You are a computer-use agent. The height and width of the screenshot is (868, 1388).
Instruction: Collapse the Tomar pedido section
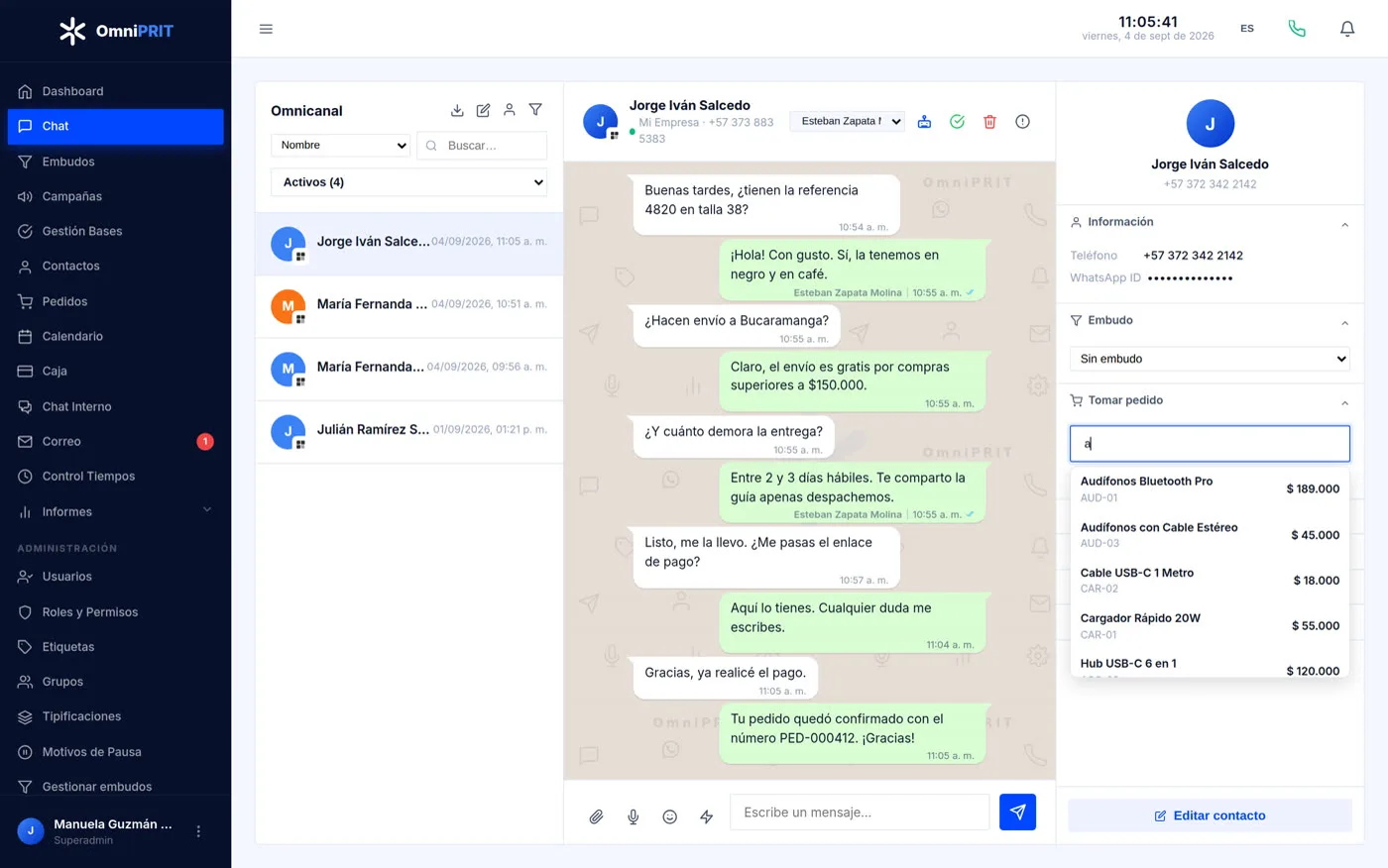(x=1344, y=402)
